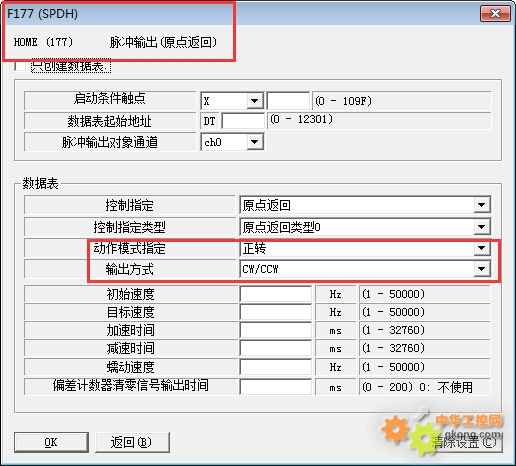
Task: Open the 启动条件触点 X type dropdown
Action: 255,101
